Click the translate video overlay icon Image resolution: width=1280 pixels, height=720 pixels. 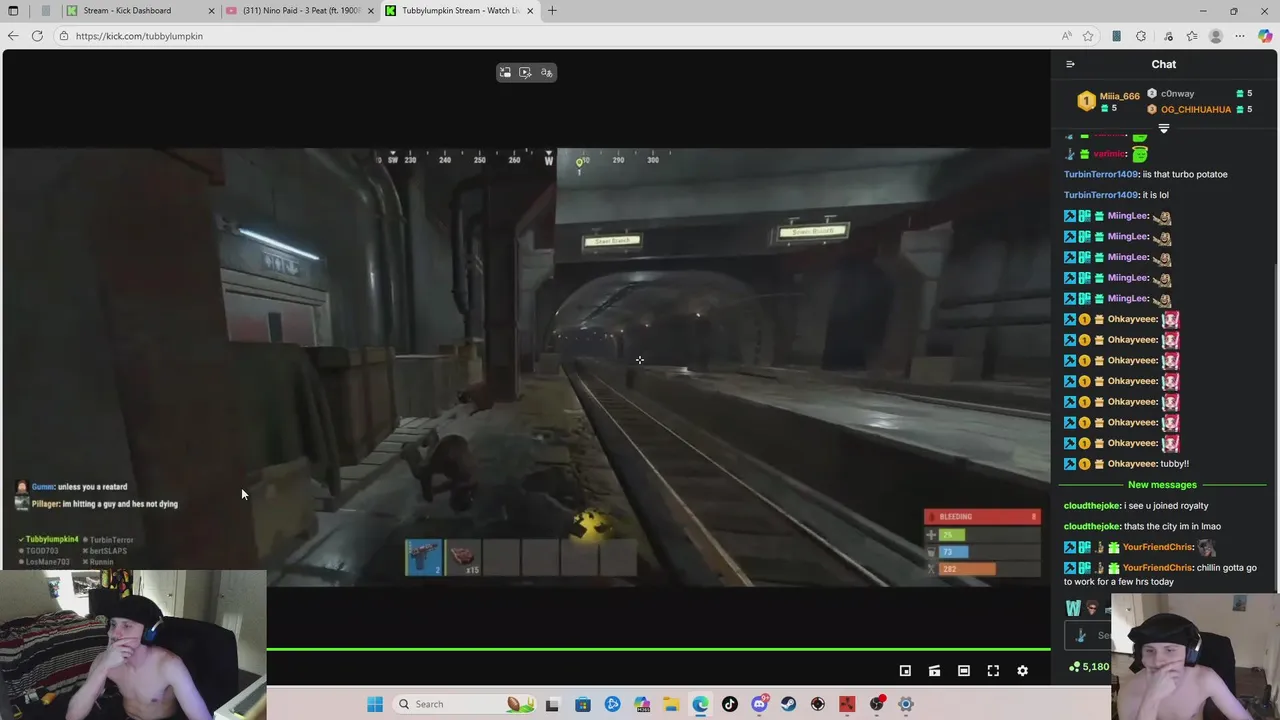click(546, 72)
